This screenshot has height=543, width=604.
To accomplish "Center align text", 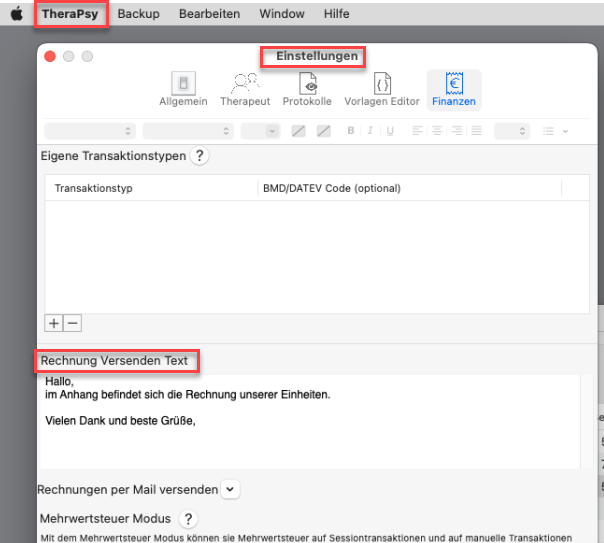I will (437, 131).
